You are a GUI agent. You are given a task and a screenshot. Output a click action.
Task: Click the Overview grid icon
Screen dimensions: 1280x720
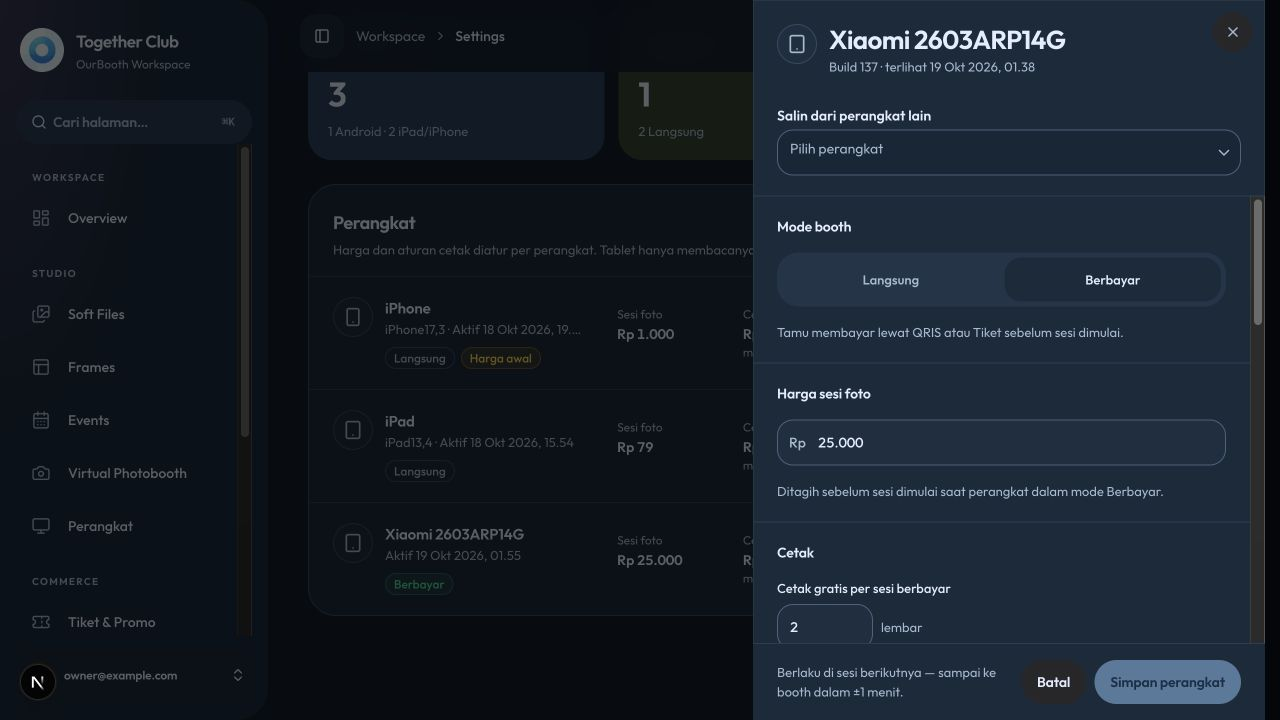(x=41, y=218)
